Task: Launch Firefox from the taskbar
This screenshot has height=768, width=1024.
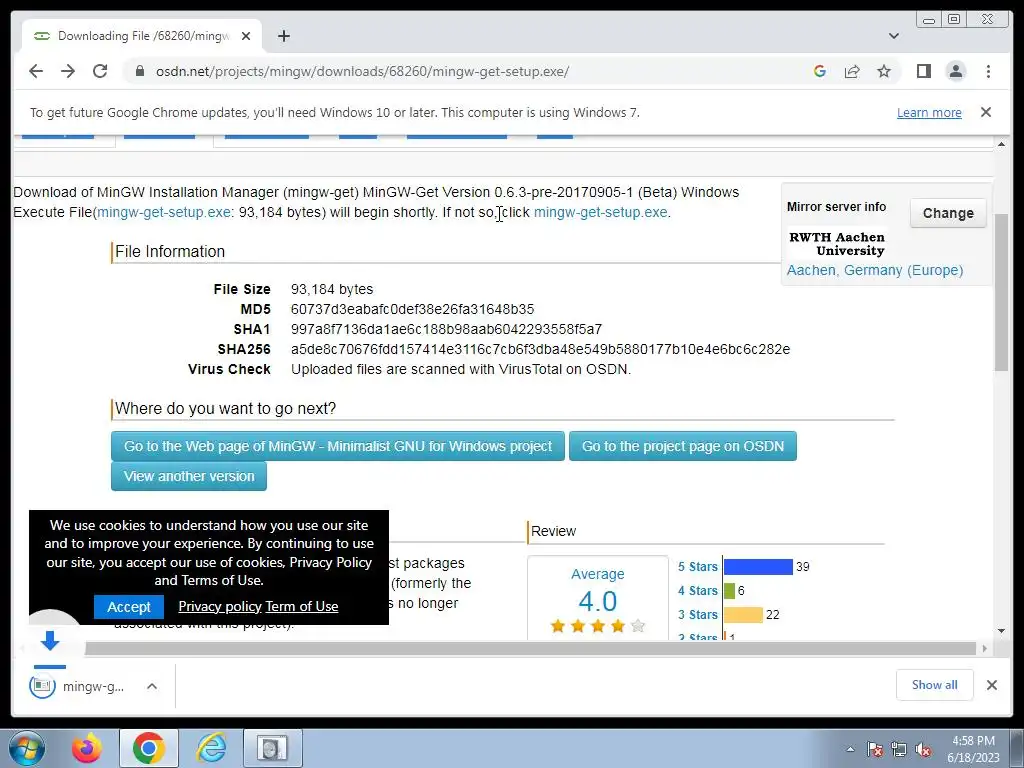Action: (87, 748)
